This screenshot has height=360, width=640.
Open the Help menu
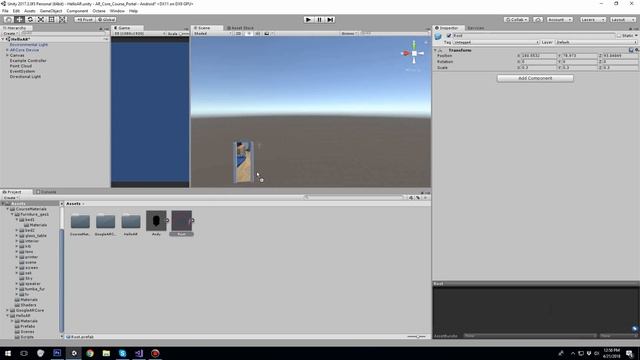point(133,11)
